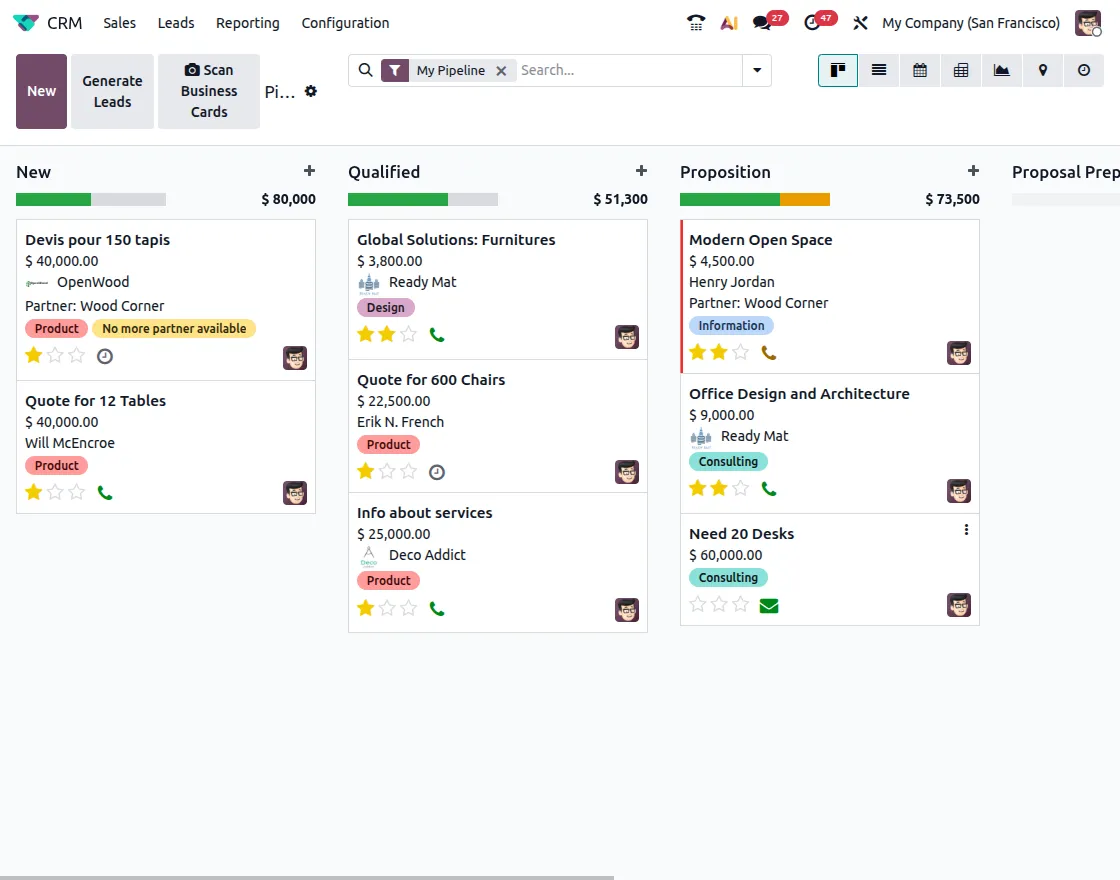This screenshot has height=880, width=1120.
Task: Switch to the map view
Action: 1043,70
